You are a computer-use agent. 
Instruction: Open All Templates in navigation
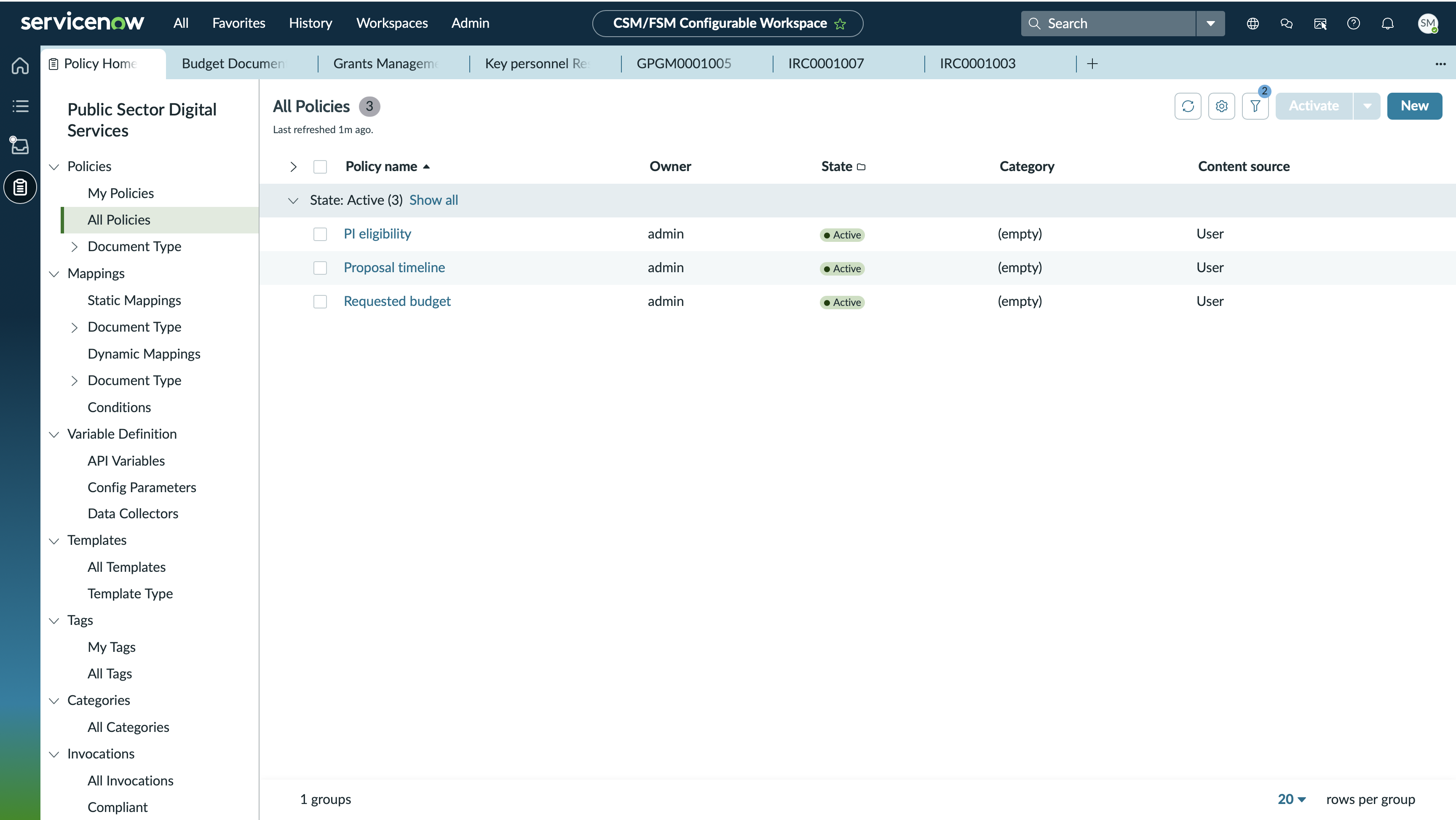(x=127, y=567)
